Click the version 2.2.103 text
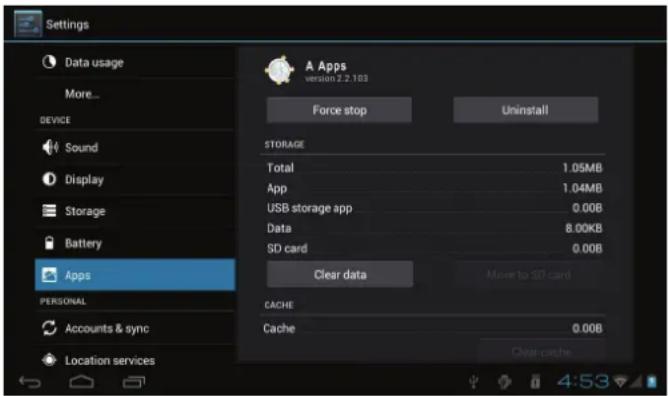 336,79
